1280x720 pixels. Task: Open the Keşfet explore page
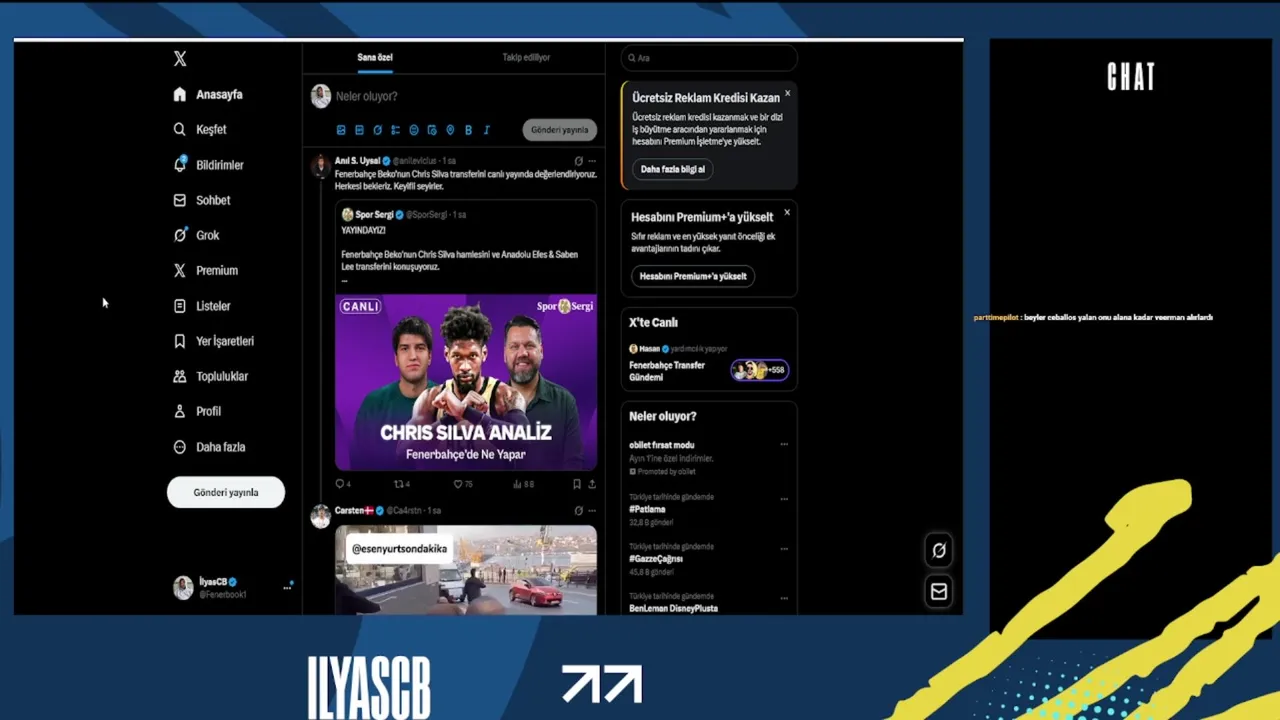pyautogui.click(x=200, y=129)
